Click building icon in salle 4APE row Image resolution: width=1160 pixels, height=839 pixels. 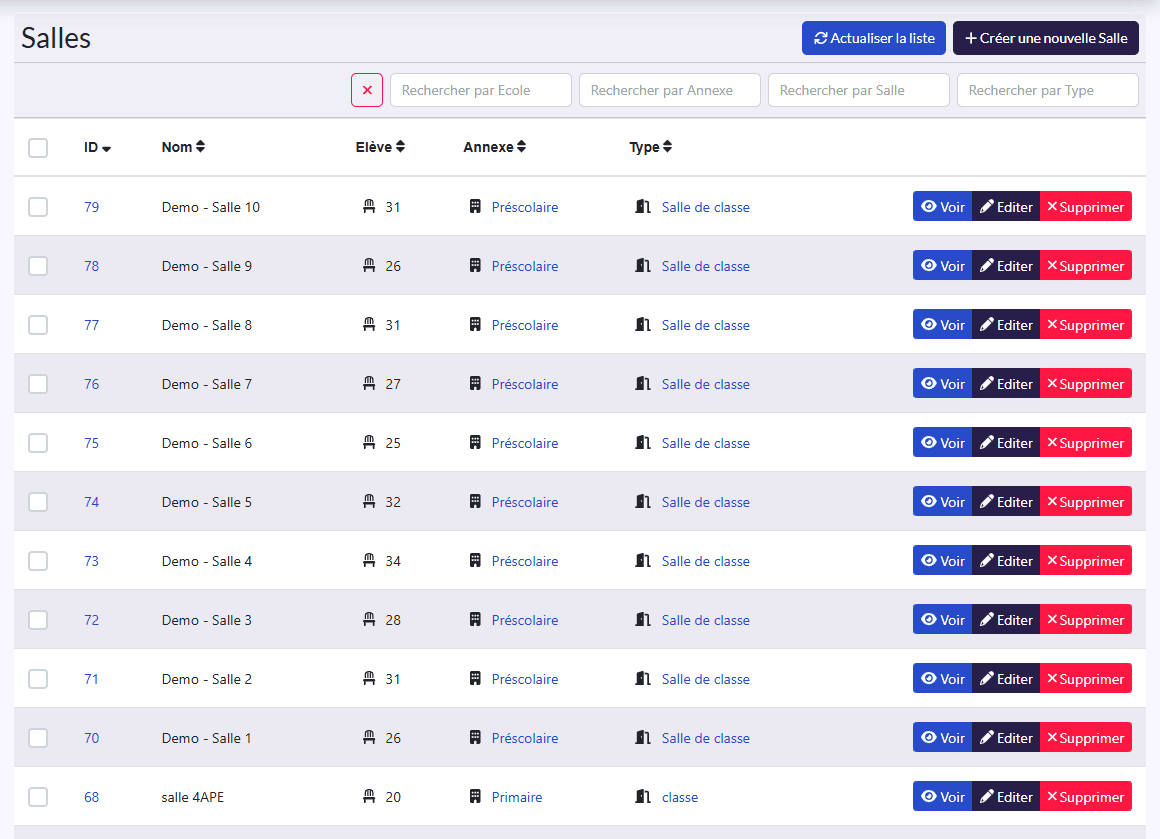click(475, 796)
